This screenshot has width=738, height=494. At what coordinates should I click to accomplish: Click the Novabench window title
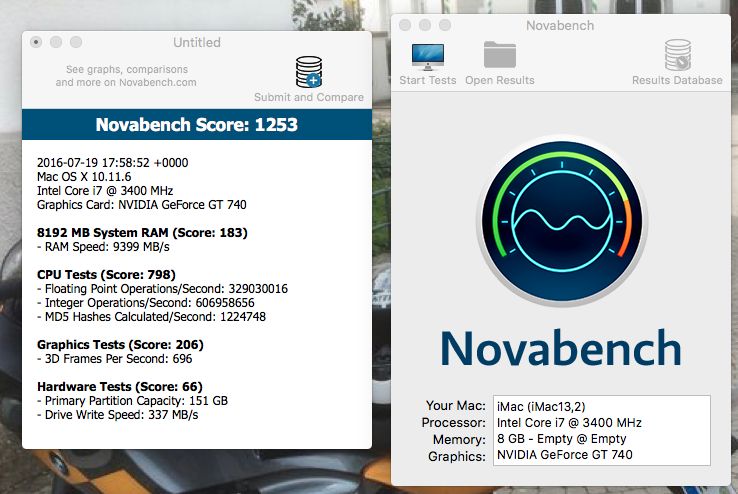click(x=560, y=25)
